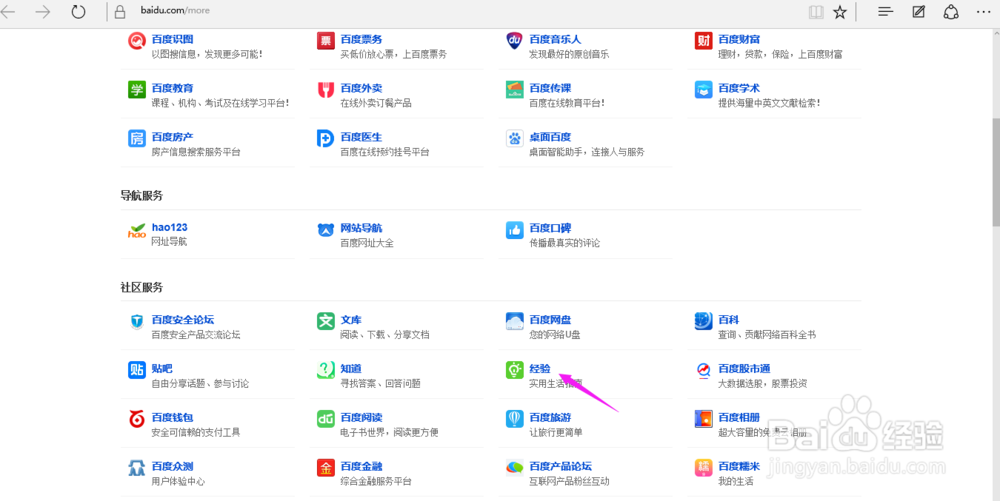Click the 百度口碑 thumbs-up icon

(x=514, y=230)
